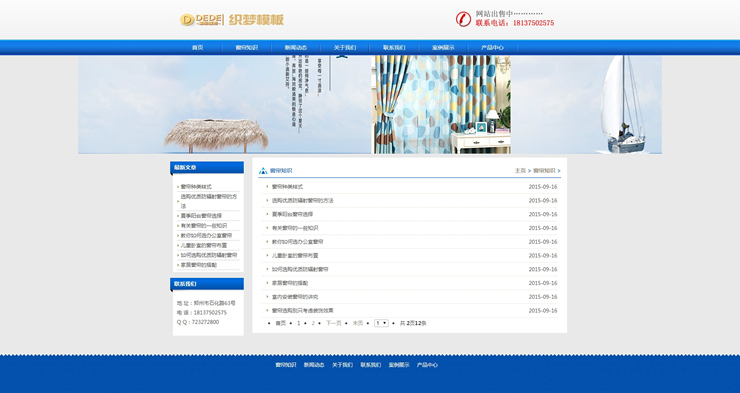The width and height of the screenshot is (740, 393).
Task: Click 主页 in the breadcrumb
Action: pos(520,171)
